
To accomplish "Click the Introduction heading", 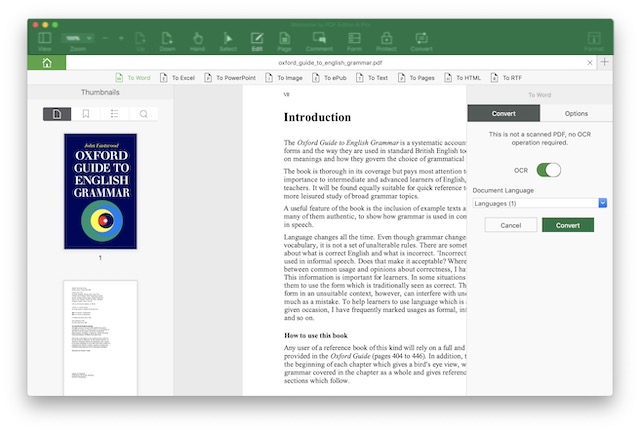I will (x=317, y=117).
